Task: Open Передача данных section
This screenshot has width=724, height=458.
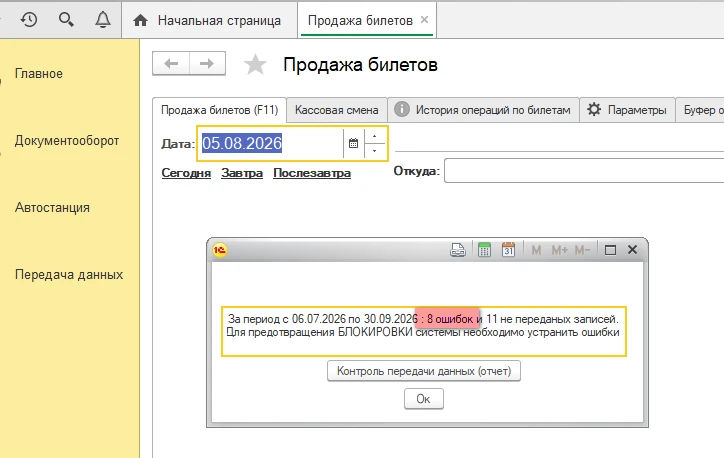Action: coord(69,274)
